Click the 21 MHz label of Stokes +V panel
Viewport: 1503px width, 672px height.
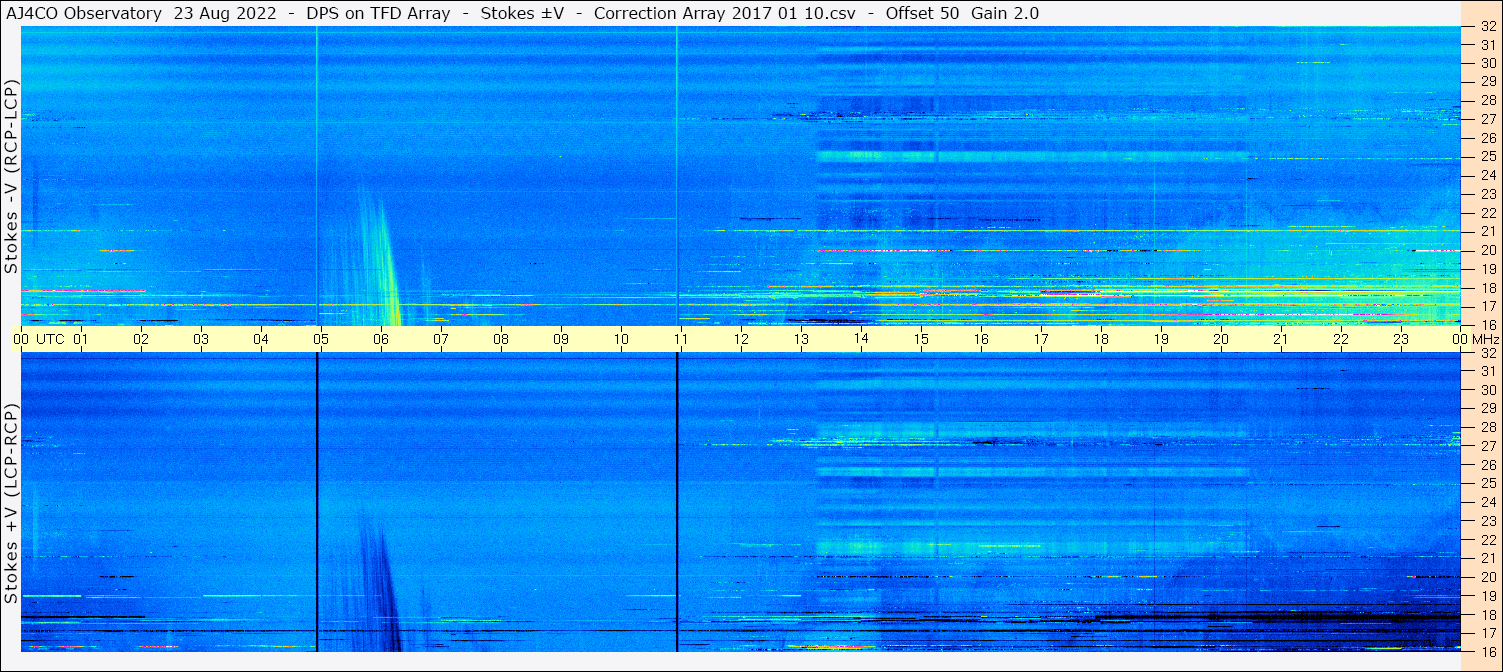[1488, 558]
